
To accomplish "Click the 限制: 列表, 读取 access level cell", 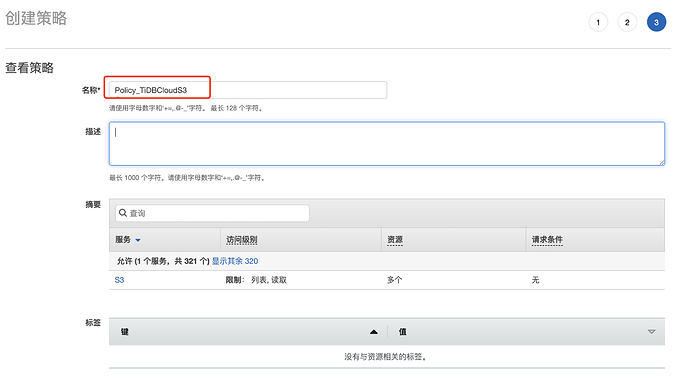I will 256,280.
